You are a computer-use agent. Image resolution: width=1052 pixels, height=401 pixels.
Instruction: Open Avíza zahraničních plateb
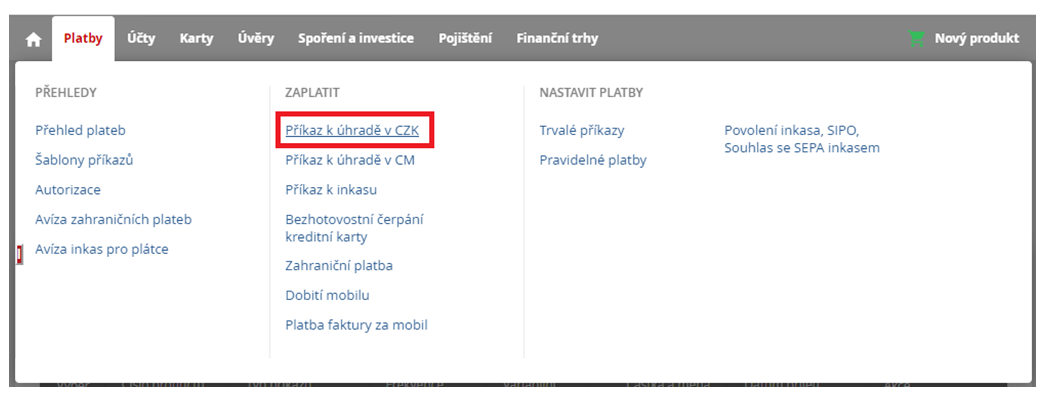113,219
